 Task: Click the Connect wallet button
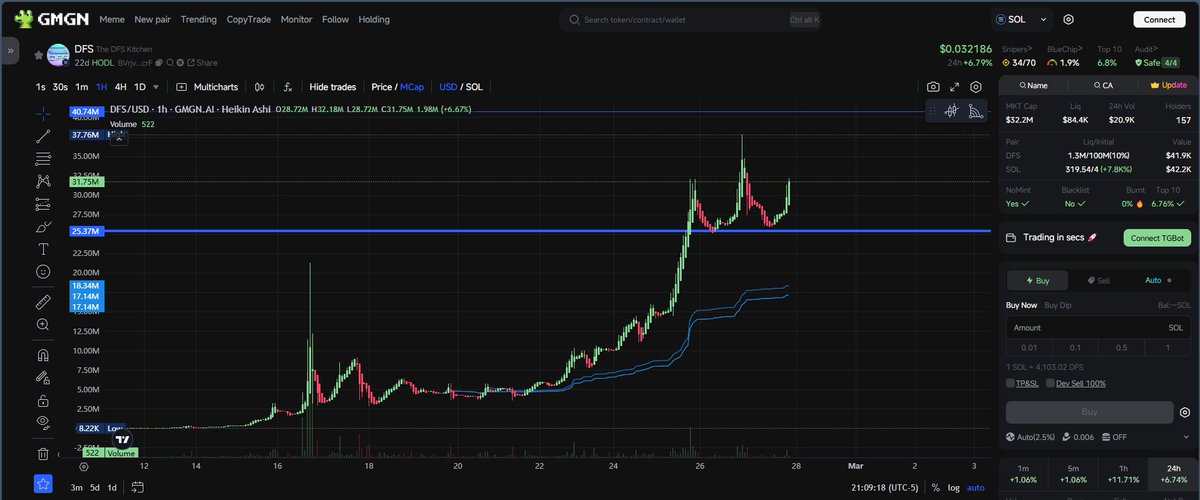click(x=1159, y=19)
